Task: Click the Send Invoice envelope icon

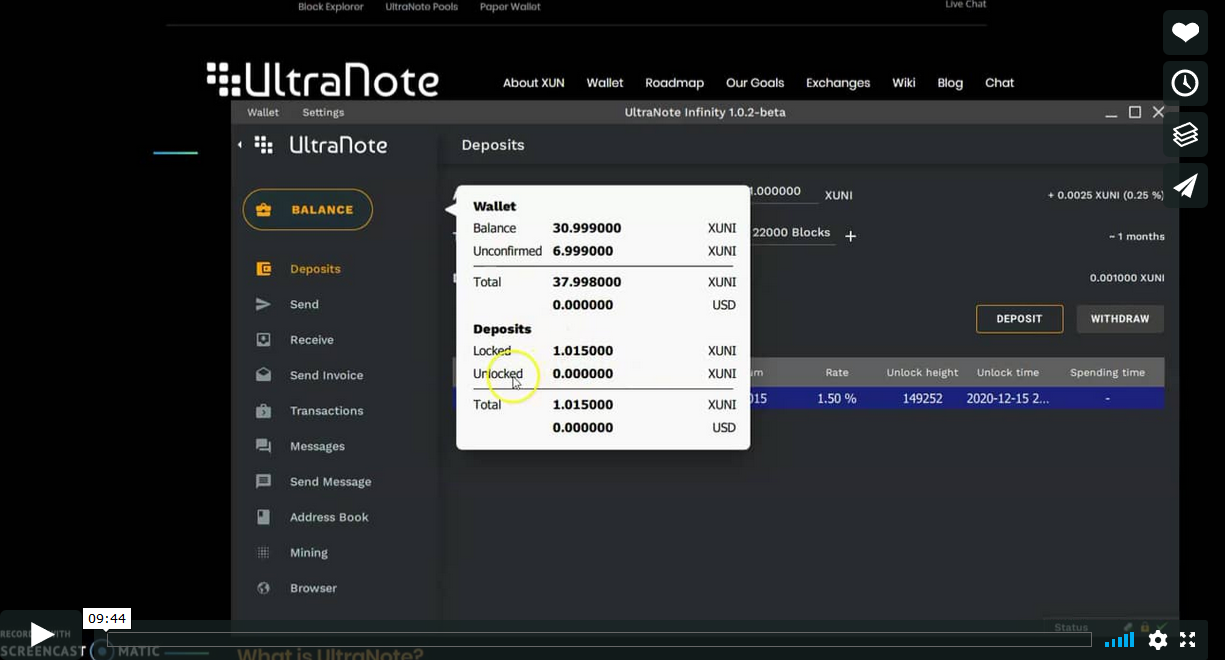Action: tap(264, 375)
